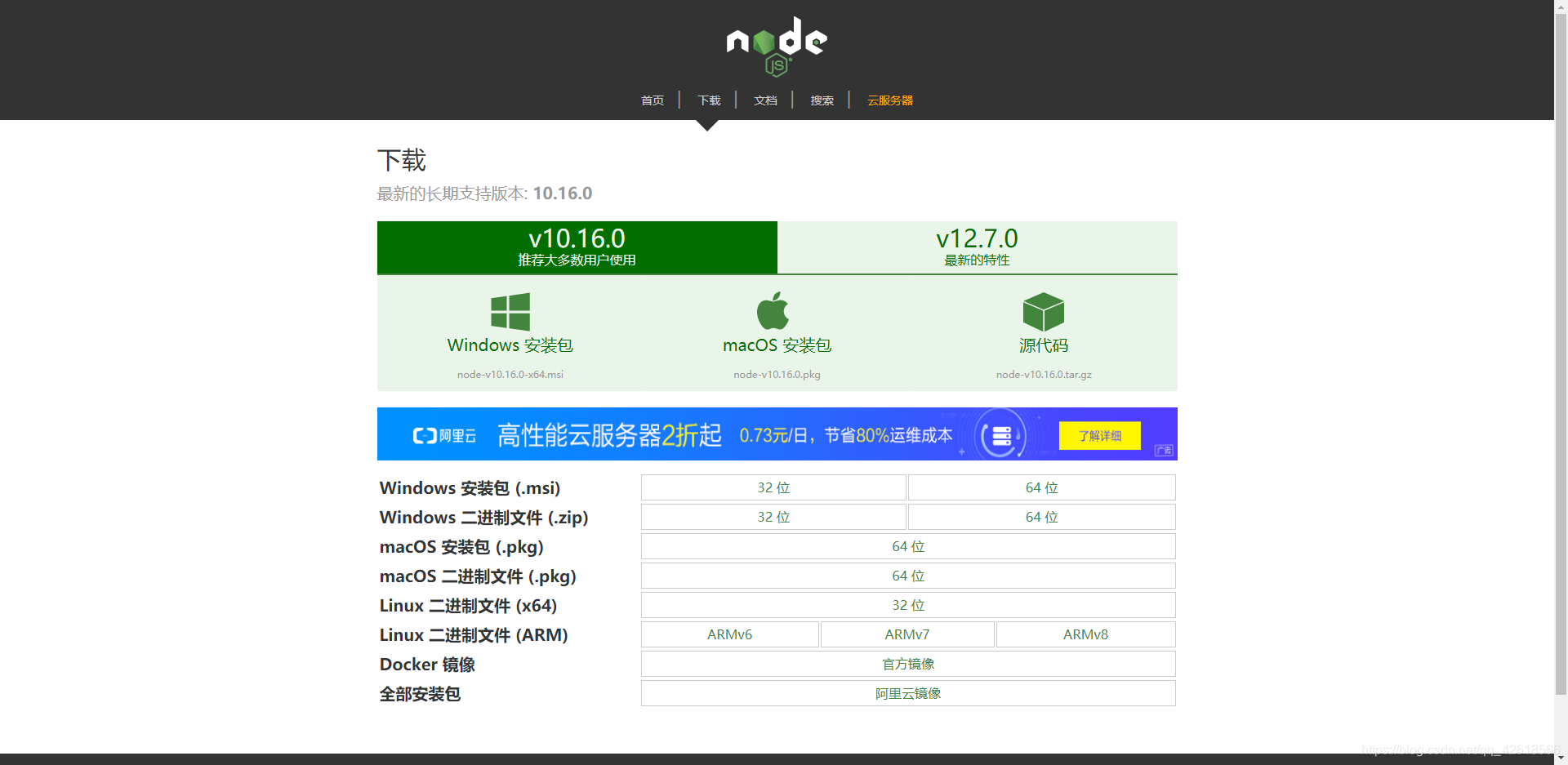The height and width of the screenshot is (765, 1568).
Task: Click the green cube source code icon
Action: point(1044,312)
